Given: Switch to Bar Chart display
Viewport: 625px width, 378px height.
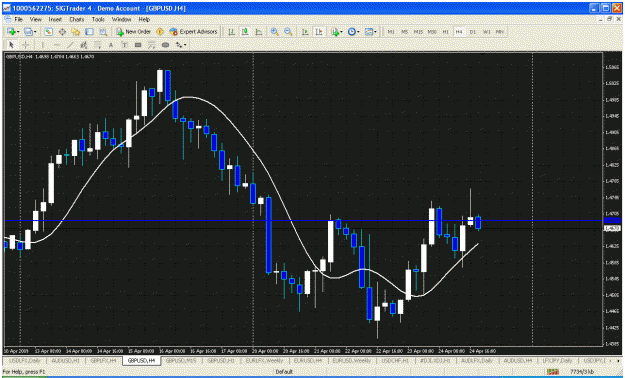Looking at the screenshot, I should [x=231, y=32].
